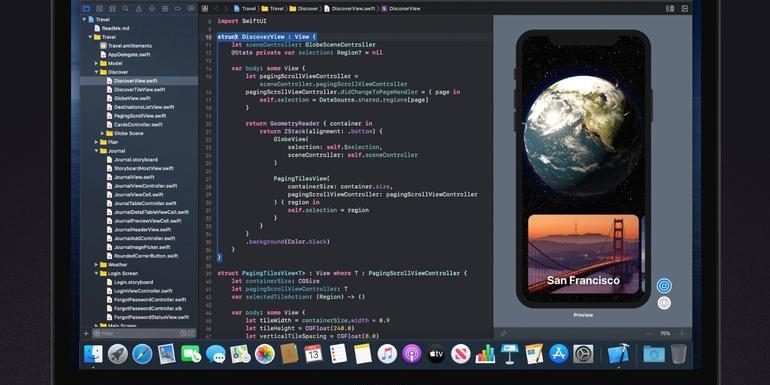This screenshot has width=770, height=385.
Task: Open Podcasts app in Dock
Action: pos(412,354)
